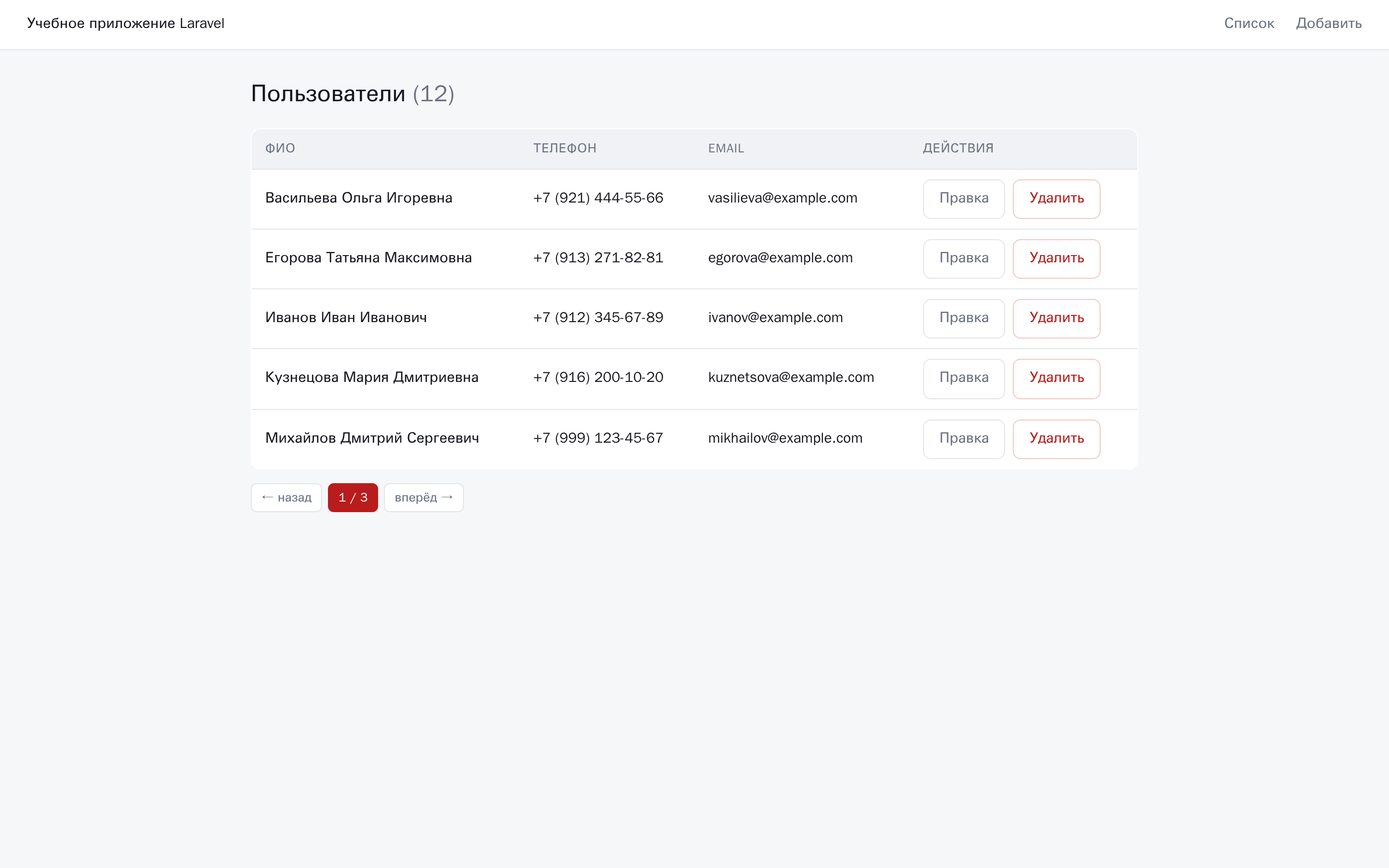
Task: Click Удалить for Кузнецова Мария Дмитриевна
Action: [1056, 379]
